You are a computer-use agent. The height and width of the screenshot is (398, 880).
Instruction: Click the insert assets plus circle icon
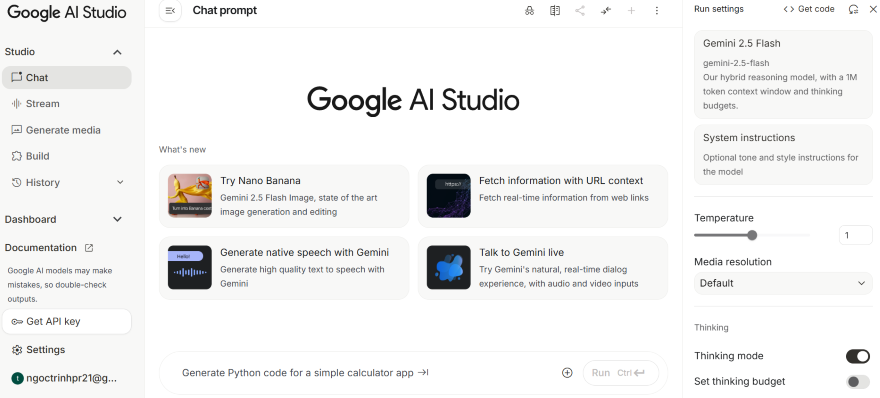567,373
